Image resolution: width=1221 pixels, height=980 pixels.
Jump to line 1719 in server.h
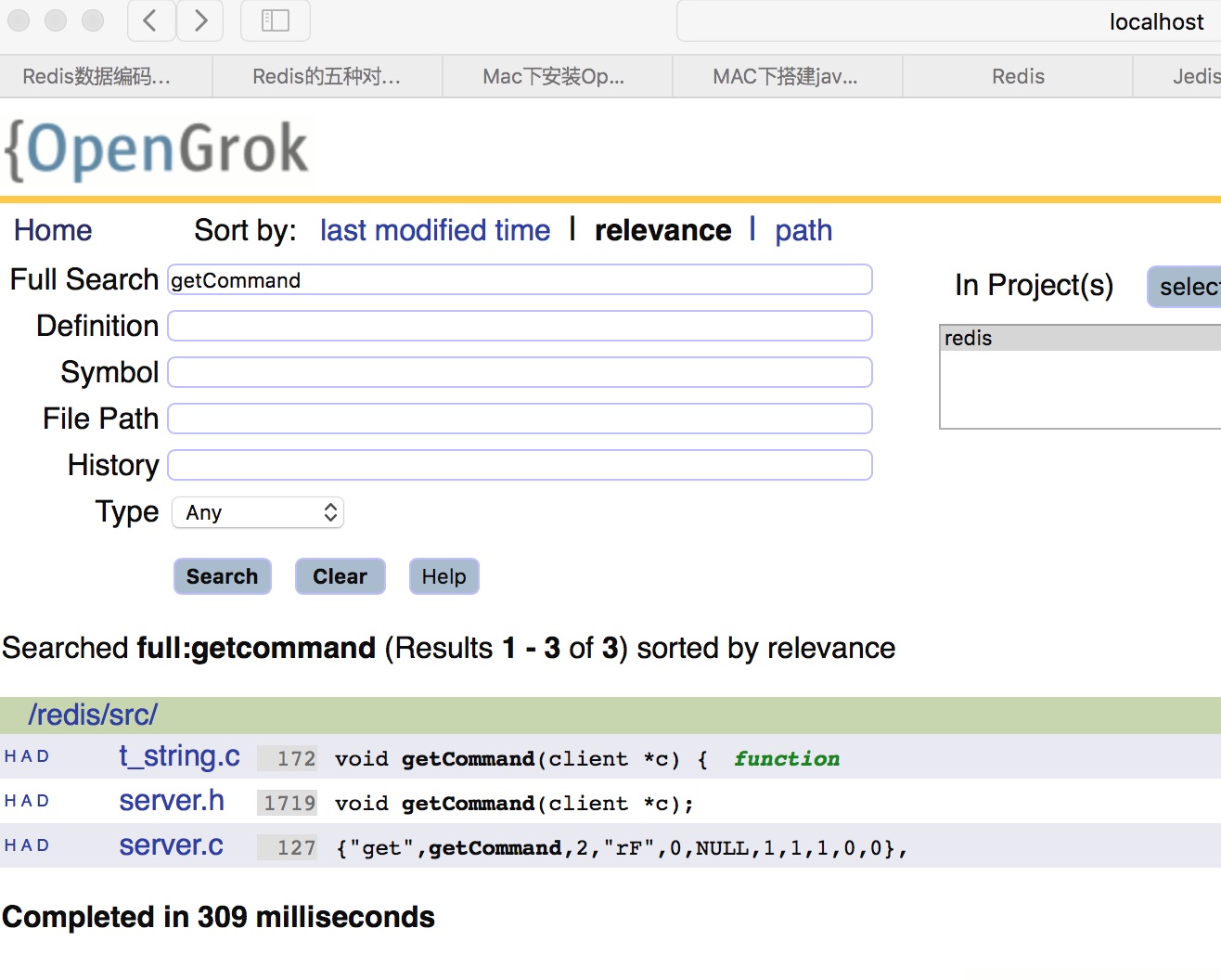coord(288,803)
